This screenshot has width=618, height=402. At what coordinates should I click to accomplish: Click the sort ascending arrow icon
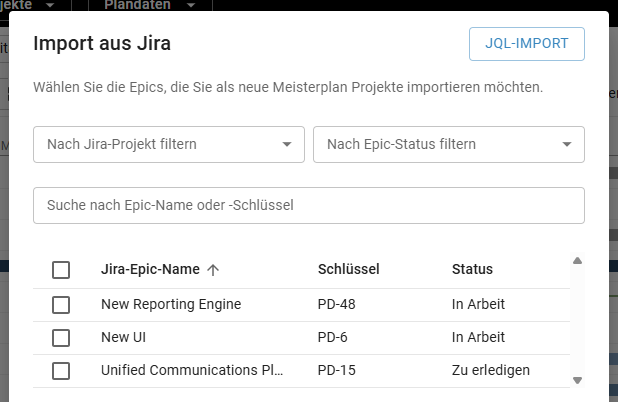pos(213,270)
